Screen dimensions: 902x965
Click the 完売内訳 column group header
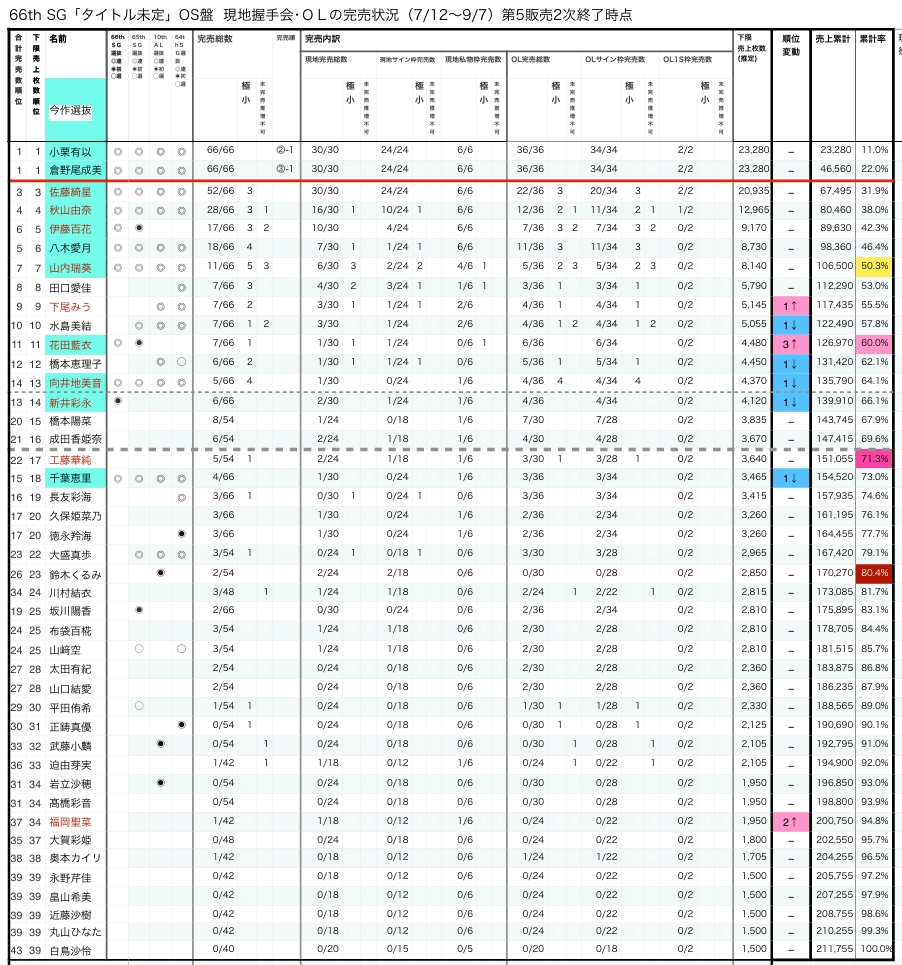[x=322, y=39]
